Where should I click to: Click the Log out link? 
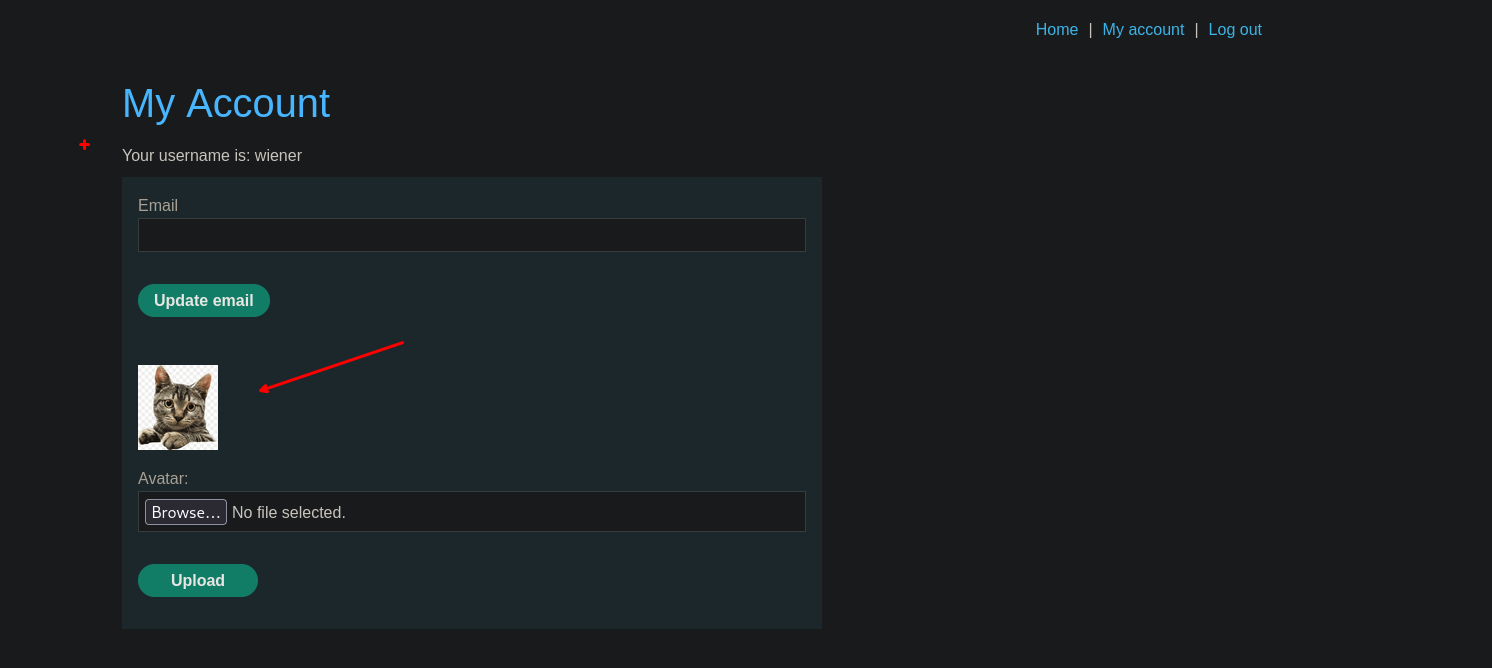tap(1234, 30)
